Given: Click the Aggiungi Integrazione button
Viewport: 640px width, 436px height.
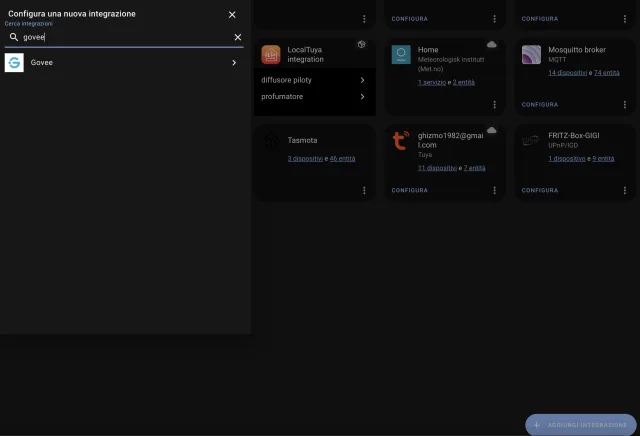Looking at the screenshot, I should [581, 425].
